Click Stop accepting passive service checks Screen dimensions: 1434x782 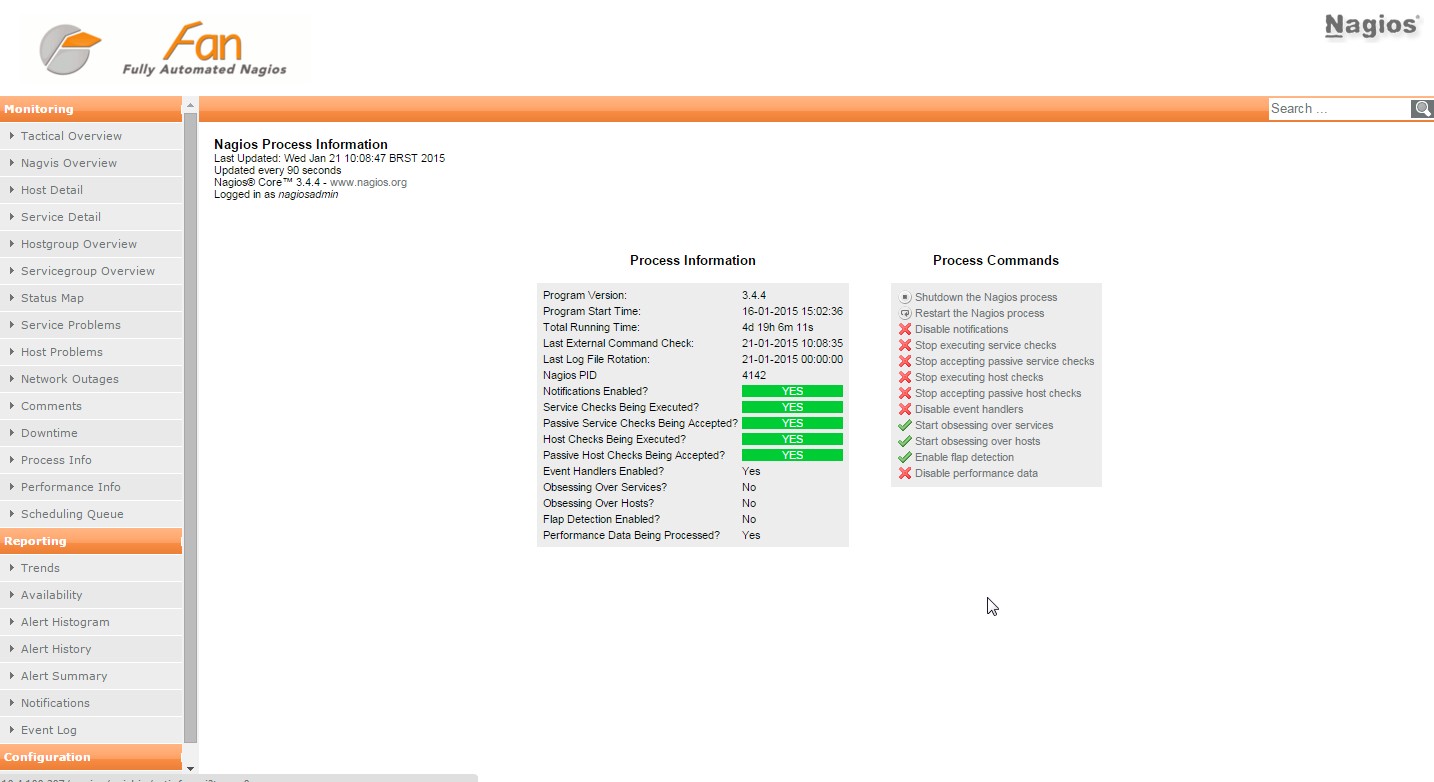[1004, 361]
